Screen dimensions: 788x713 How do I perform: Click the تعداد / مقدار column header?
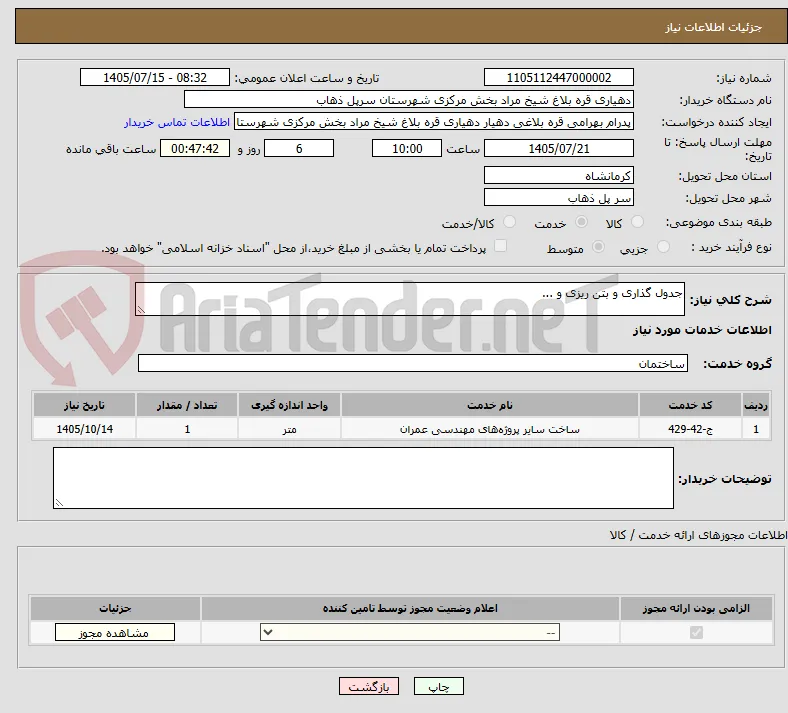(x=187, y=405)
